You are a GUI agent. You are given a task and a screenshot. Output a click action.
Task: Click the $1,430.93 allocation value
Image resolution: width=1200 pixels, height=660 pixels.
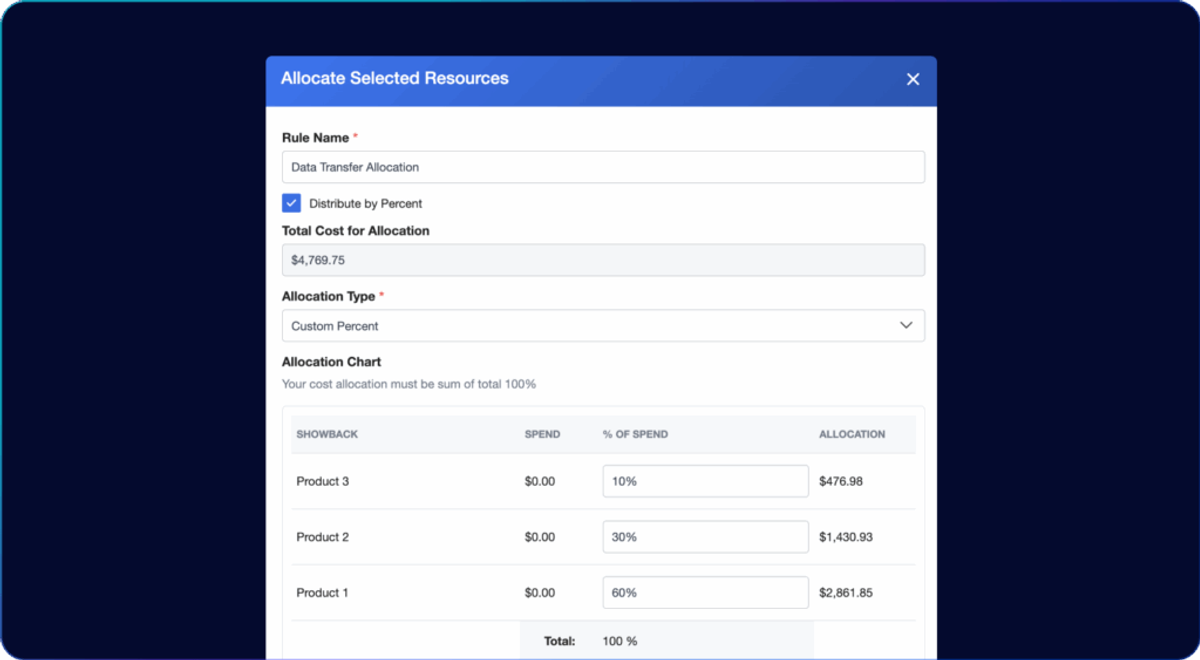[x=846, y=537]
